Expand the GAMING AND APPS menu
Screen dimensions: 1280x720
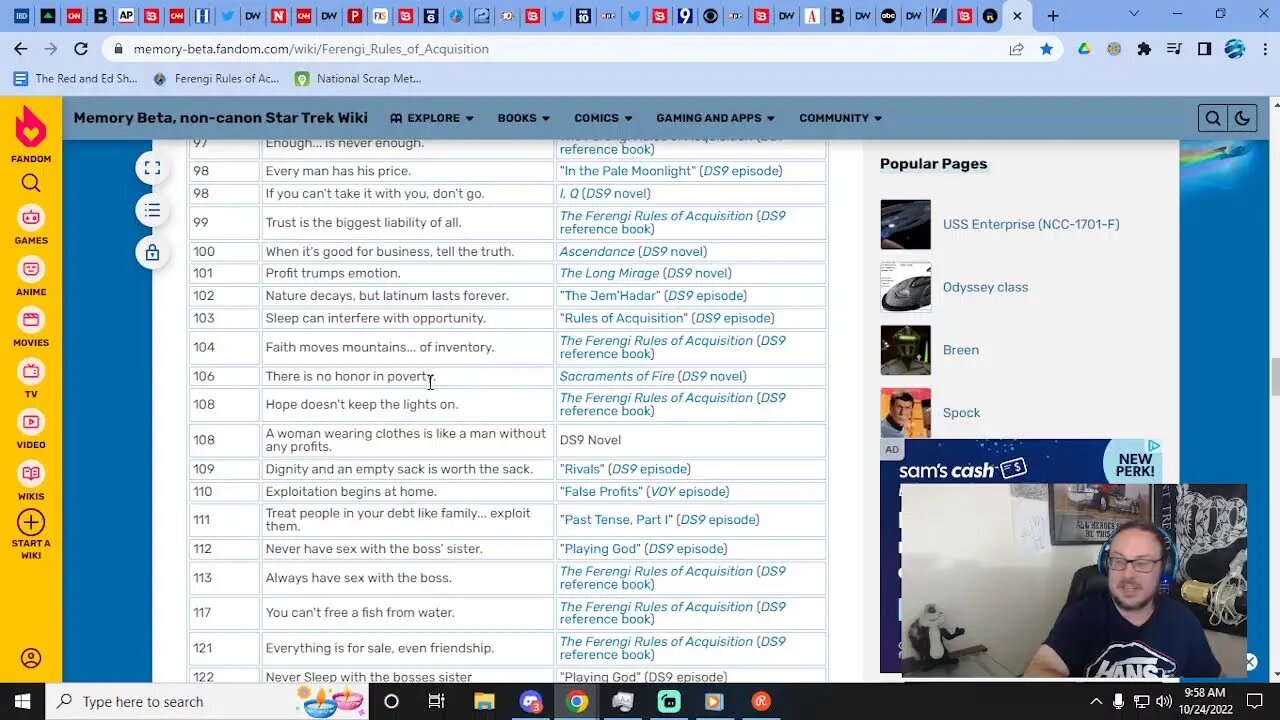pyautogui.click(x=716, y=118)
